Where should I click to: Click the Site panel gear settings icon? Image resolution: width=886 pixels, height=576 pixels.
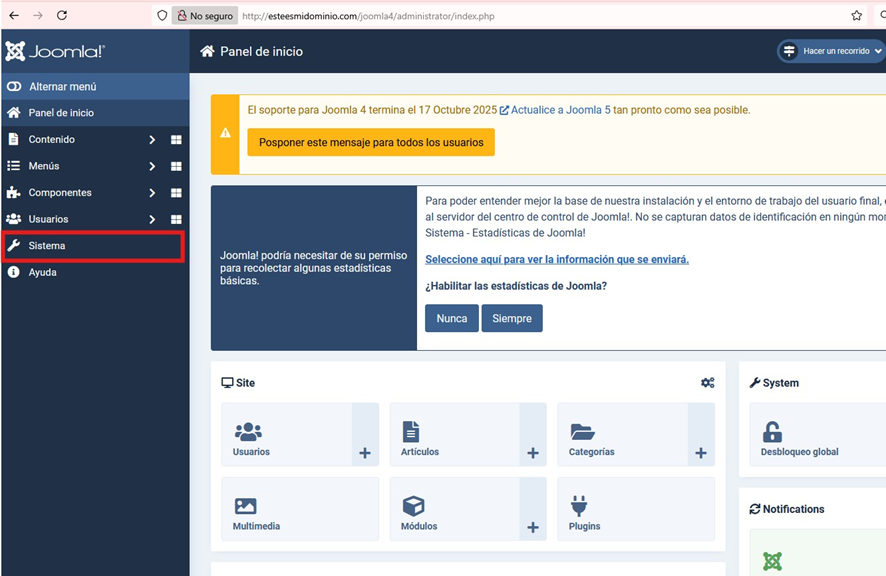(707, 383)
